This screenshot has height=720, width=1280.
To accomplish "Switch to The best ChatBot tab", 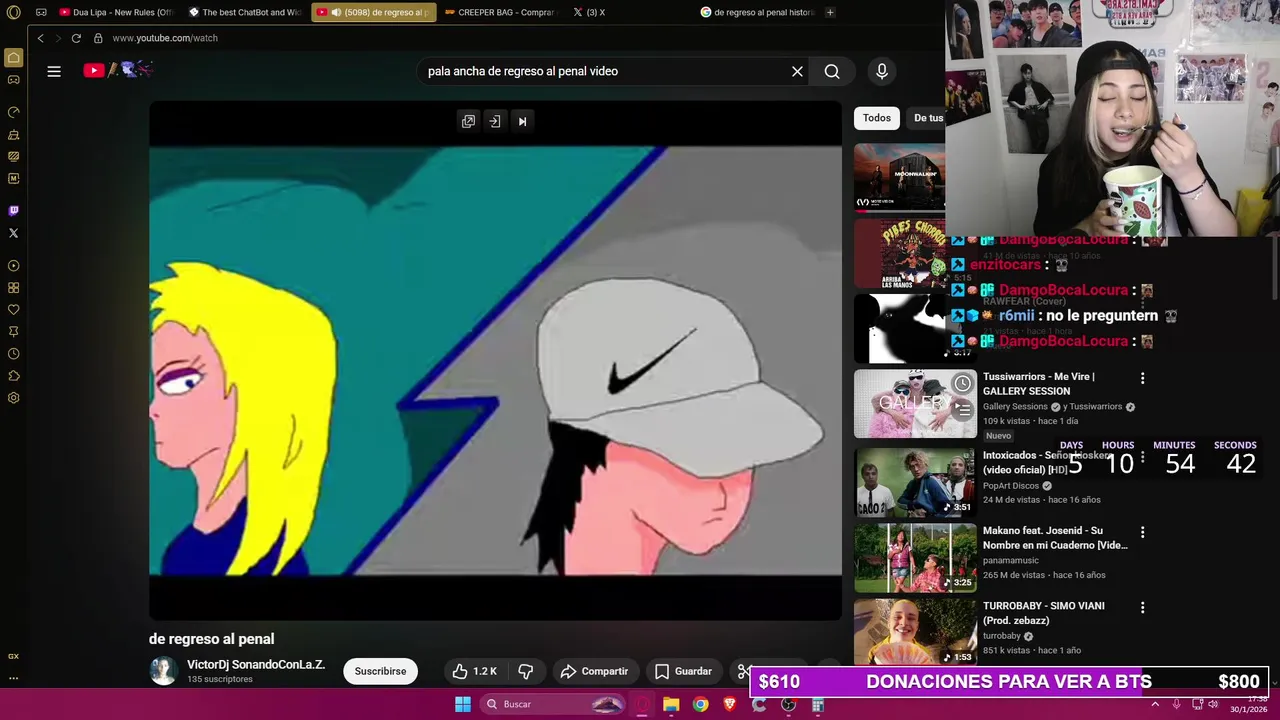I will pyautogui.click(x=245, y=12).
